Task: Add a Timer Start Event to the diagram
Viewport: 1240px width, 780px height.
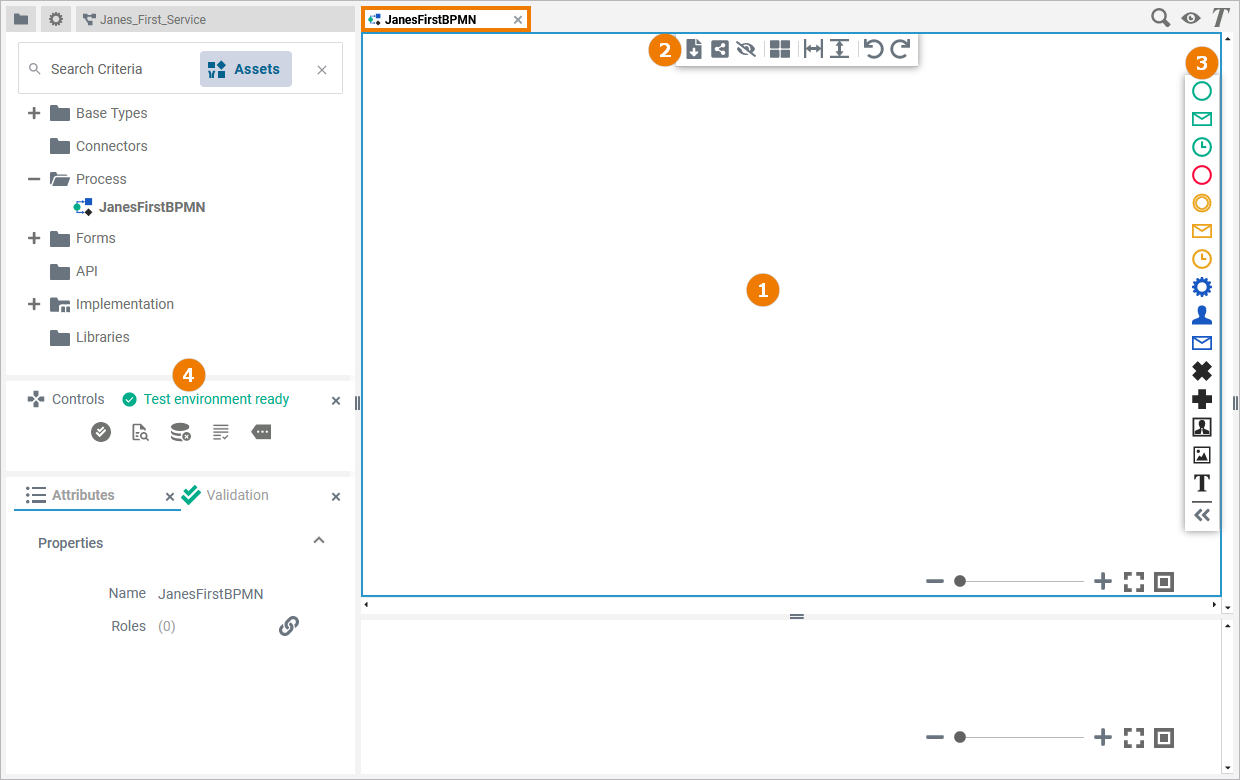Action: (1201, 146)
